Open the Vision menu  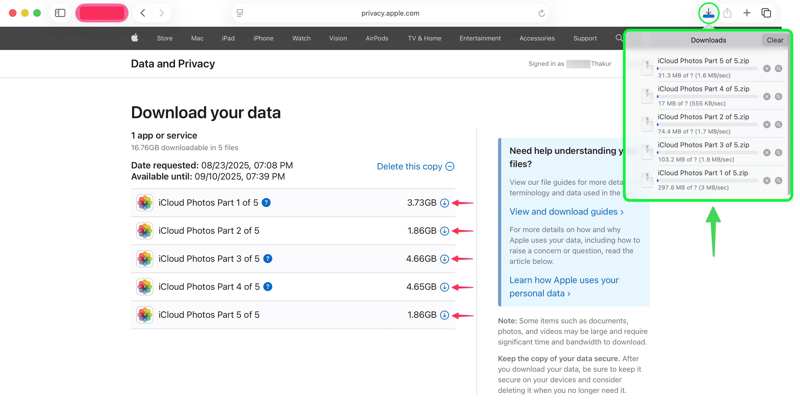(x=338, y=38)
